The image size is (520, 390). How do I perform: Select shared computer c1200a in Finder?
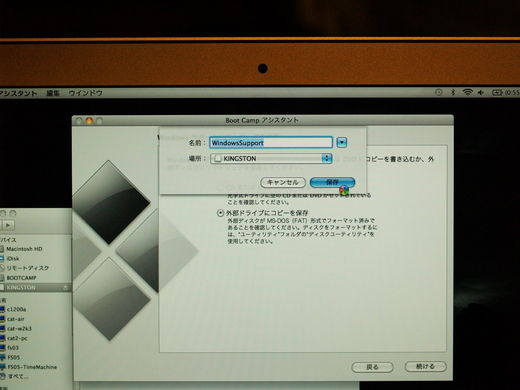tap(16, 309)
